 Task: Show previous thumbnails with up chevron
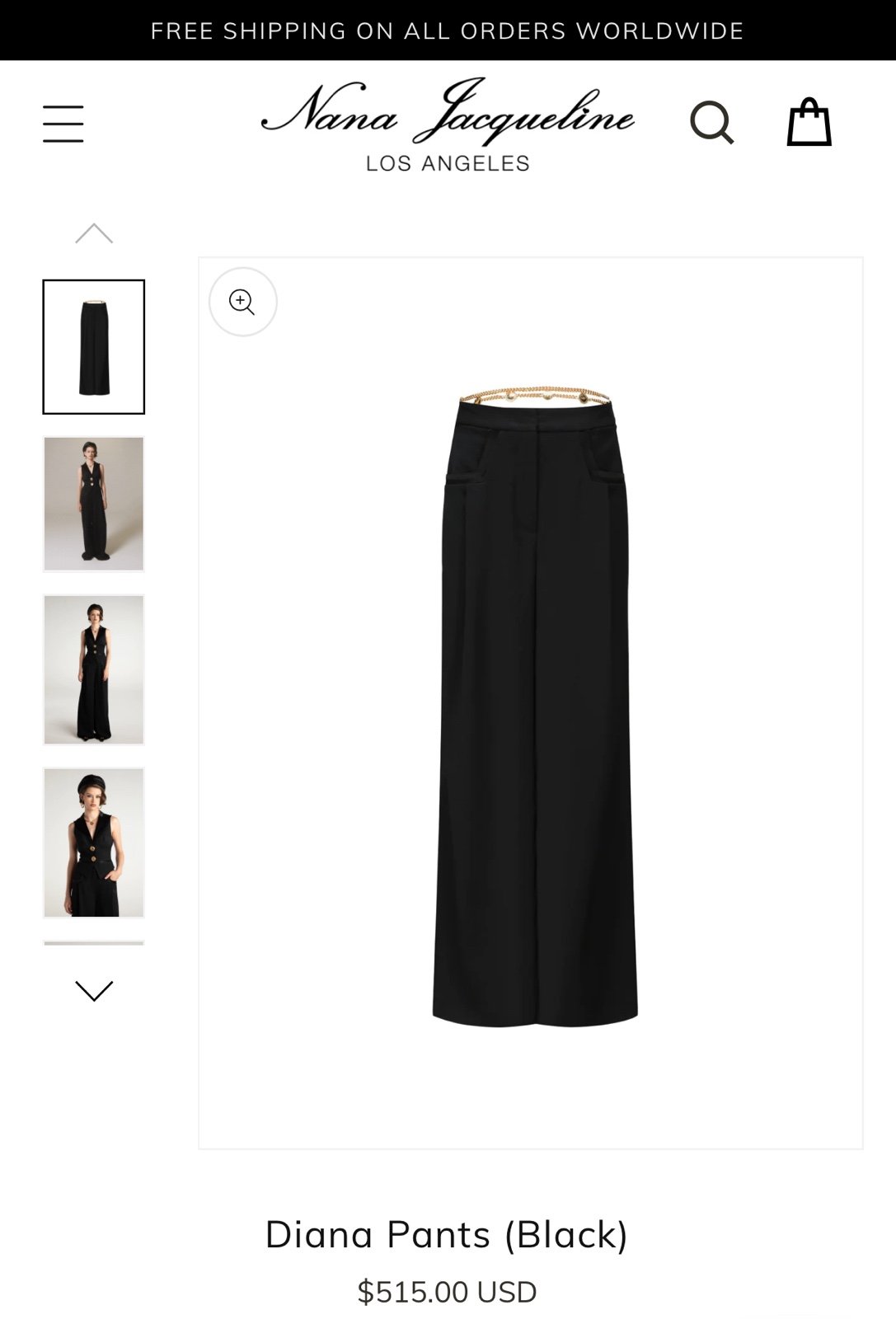(94, 234)
